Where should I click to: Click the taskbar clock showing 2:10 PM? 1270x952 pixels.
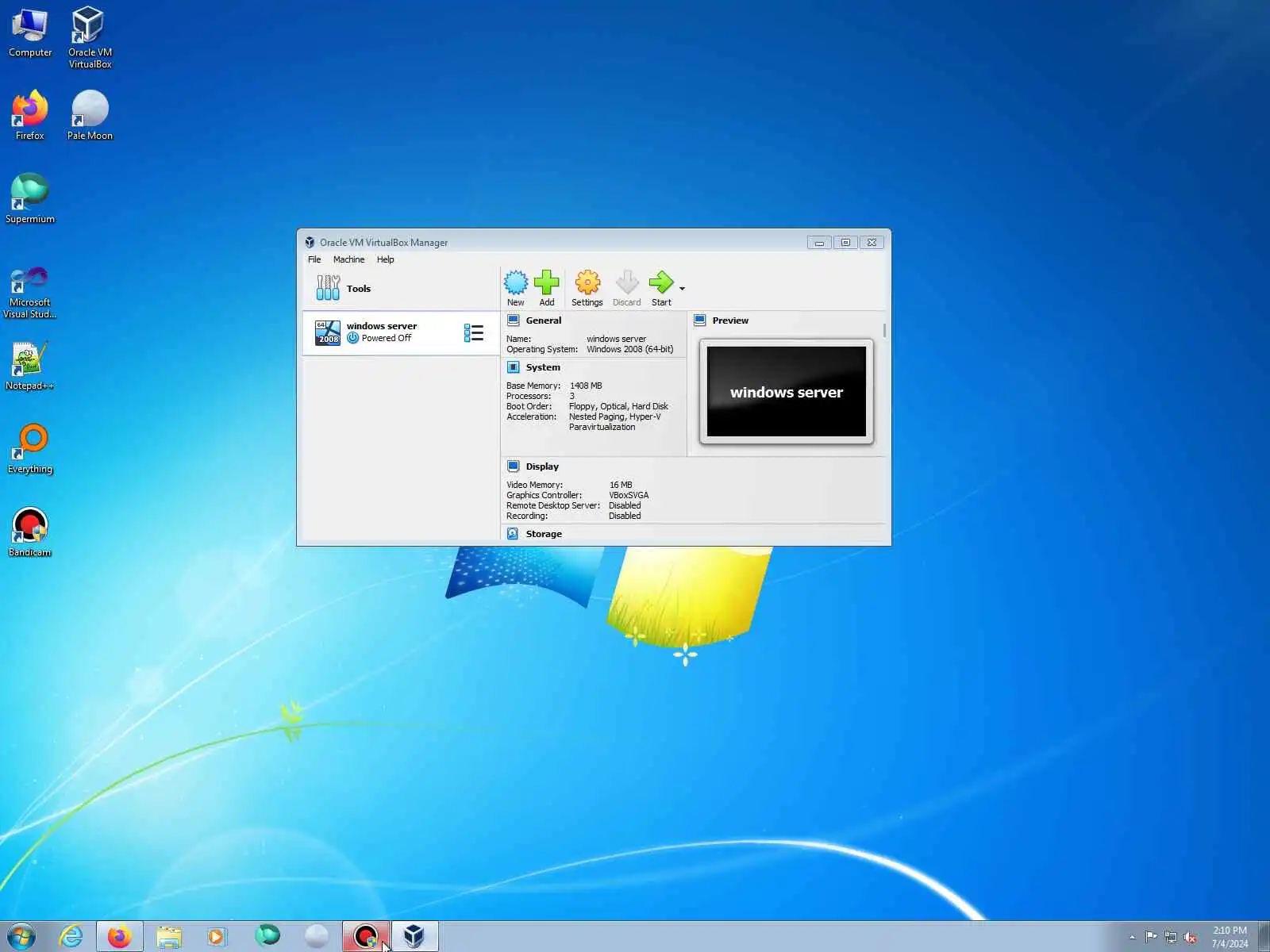(1230, 937)
